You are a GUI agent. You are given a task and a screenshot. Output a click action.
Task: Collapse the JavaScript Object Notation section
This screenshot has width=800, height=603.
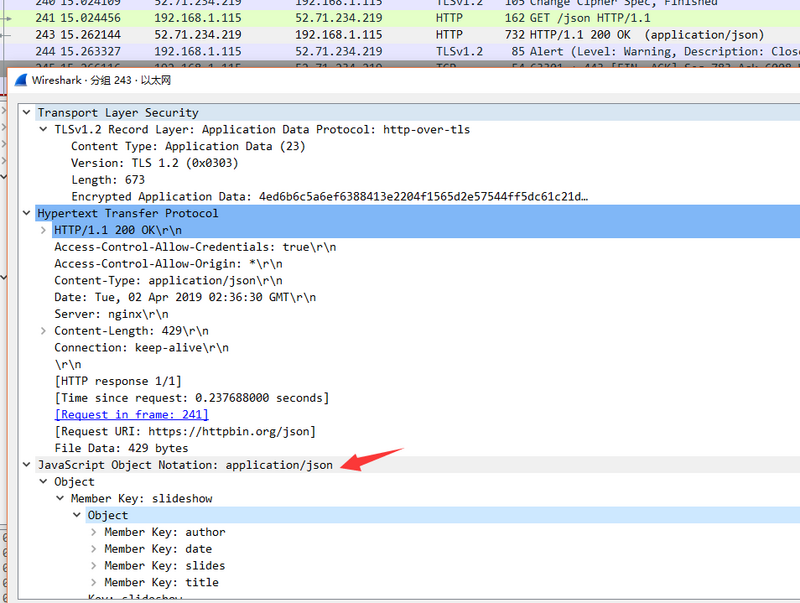point(27,465)
